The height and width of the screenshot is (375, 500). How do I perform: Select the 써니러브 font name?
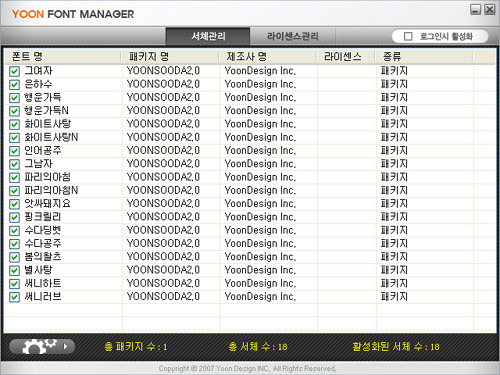click(43, 296)
